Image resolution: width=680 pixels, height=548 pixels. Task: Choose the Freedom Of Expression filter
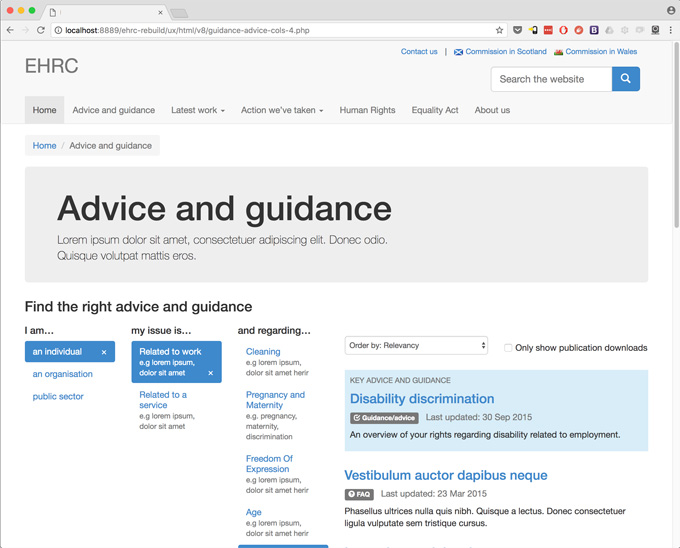click(269, 463)
